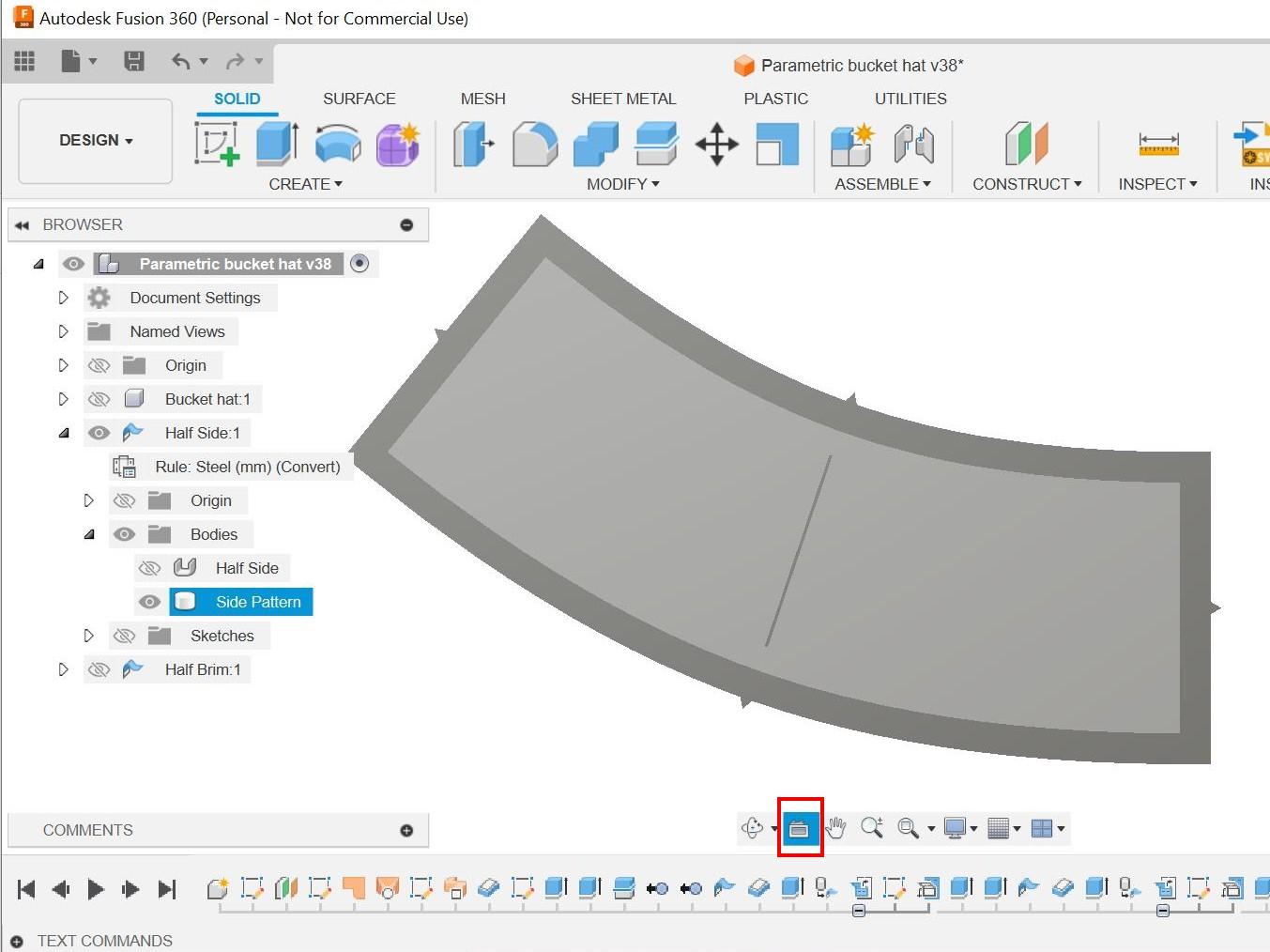Add a comment with the plus icon
This screenshot has width=1270, height=952.
(x=406, y=830)
